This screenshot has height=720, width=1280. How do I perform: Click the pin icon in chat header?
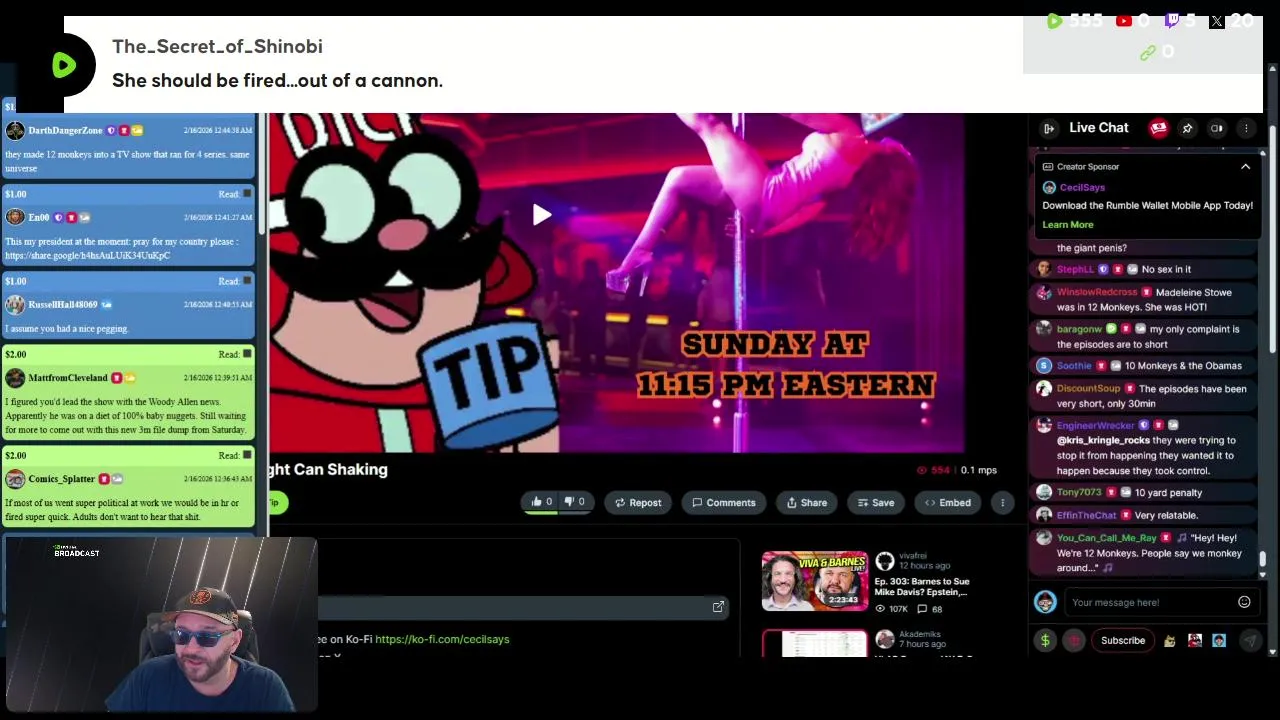coord(1187,128)
